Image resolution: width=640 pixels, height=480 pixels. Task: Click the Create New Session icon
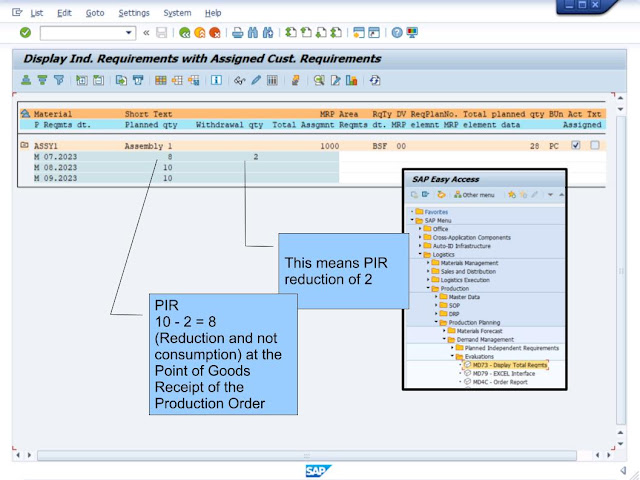pos(359,32)
